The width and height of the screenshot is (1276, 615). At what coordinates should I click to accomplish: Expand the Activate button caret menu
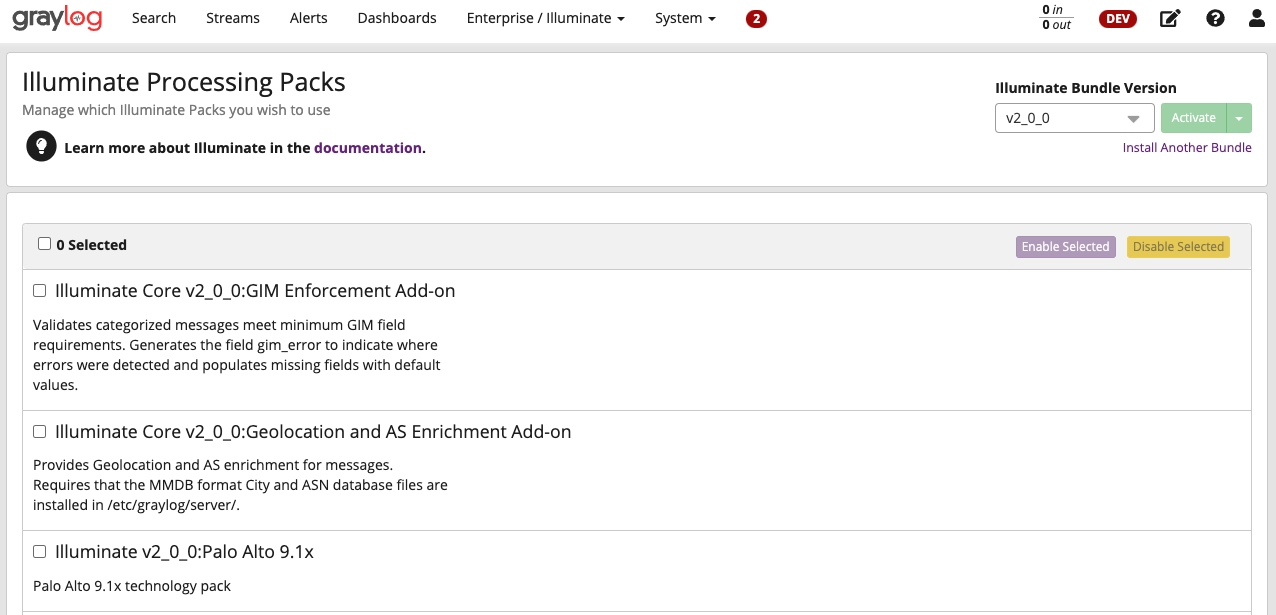pos(1239,118)
